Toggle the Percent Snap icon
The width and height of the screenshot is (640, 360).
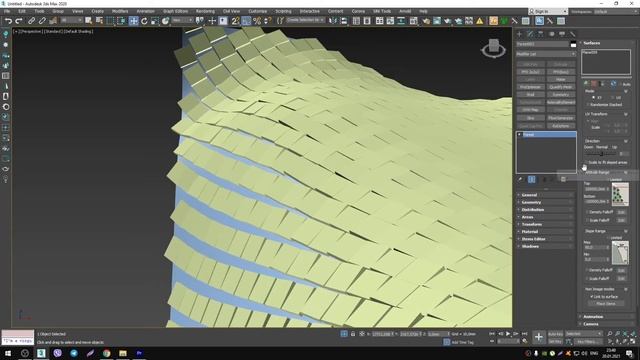(x=257, y=20)
